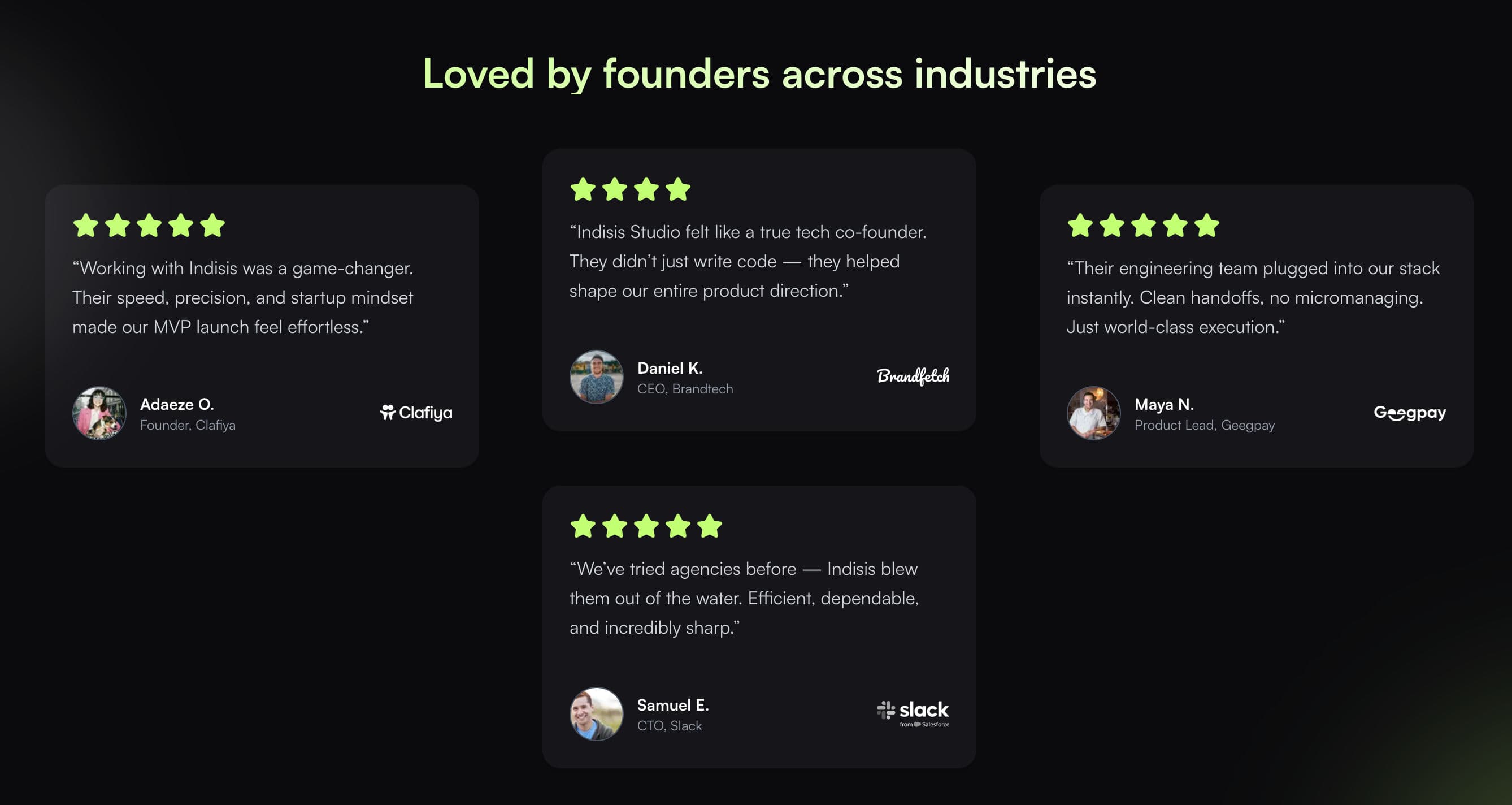Click the "CEO, Brandtech" subtitle

(685, 389)
